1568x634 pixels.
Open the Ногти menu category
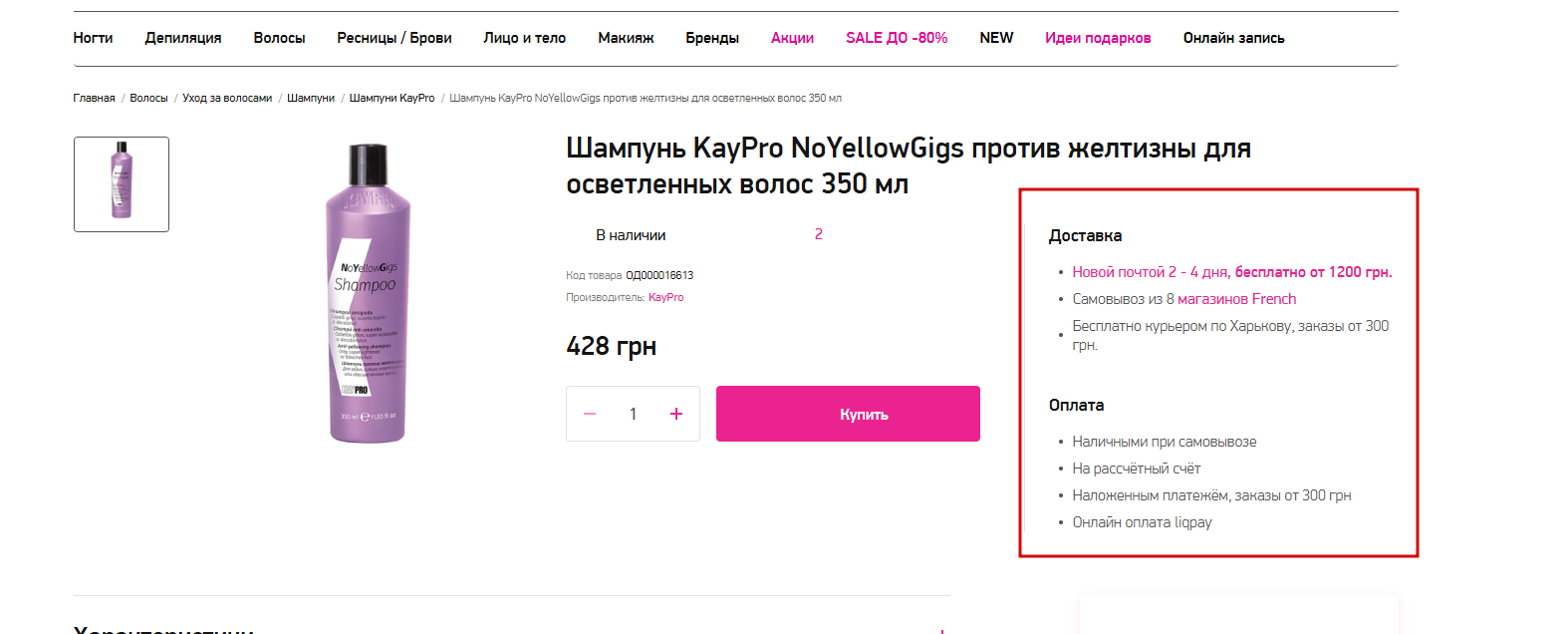point(93,38)
